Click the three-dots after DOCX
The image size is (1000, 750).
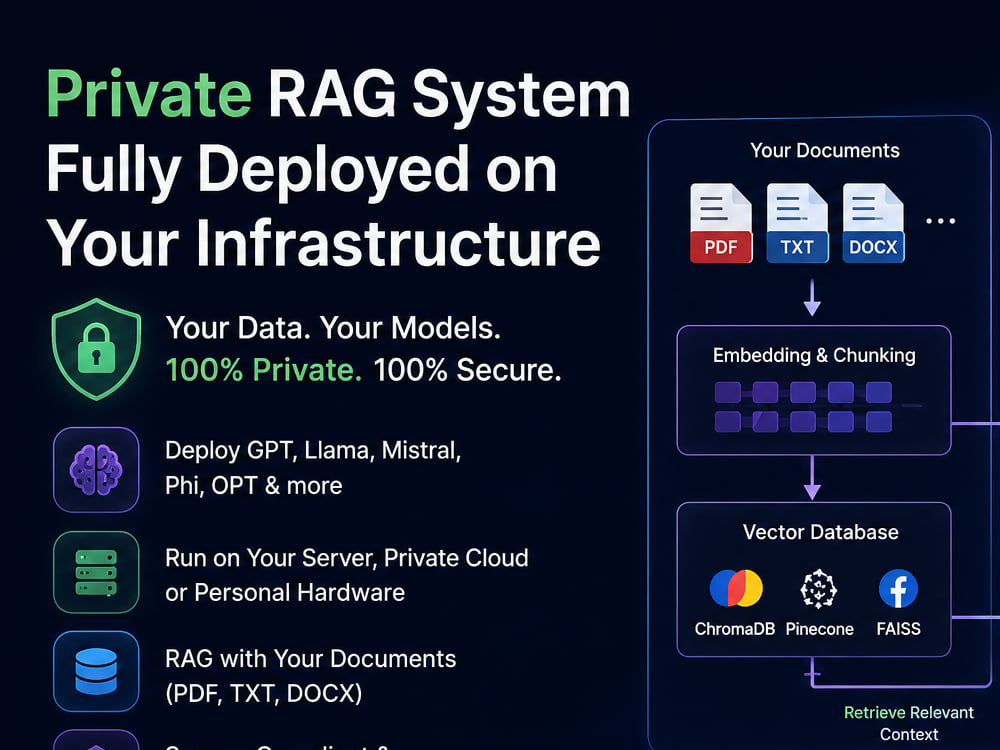point(941,221)
